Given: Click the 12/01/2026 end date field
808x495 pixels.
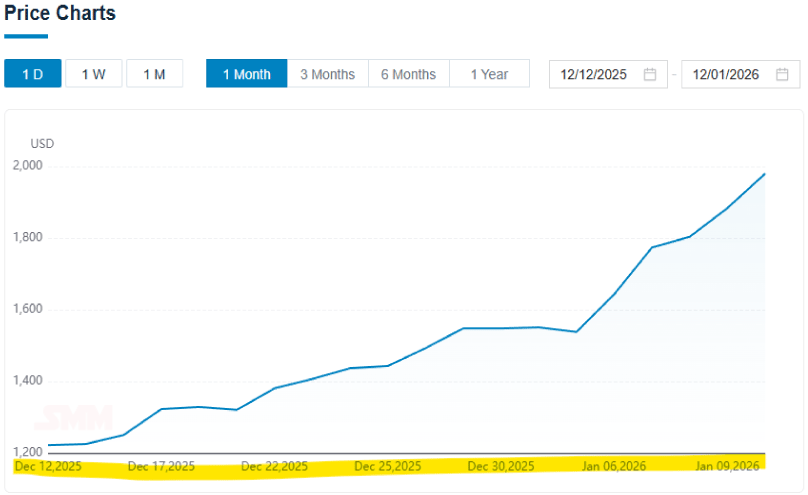Looking at the screenshot, I should click(x=726, y=75).
